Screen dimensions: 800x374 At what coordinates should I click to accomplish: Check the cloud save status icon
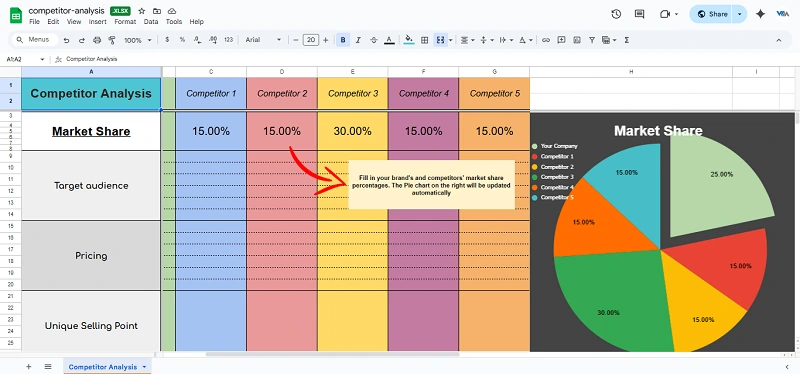tap(172, 11)
